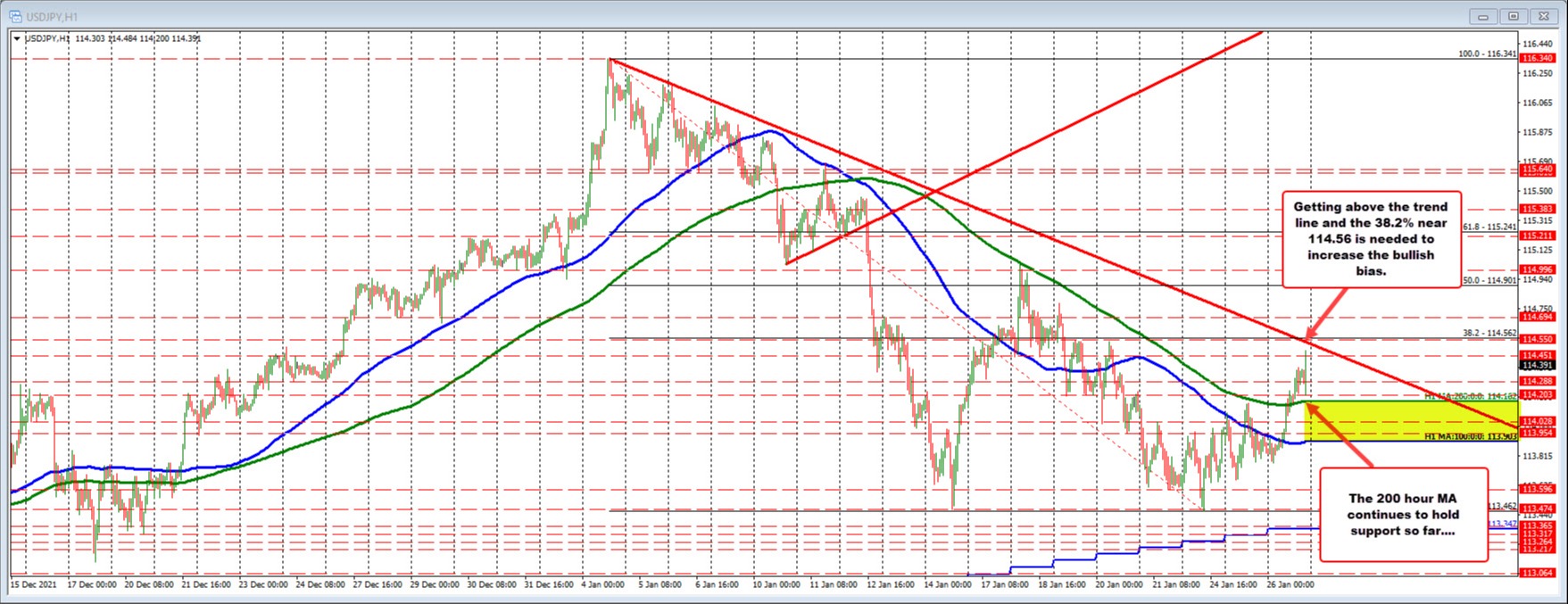
Task: Click the red price label 114.694
Action: pos(1537,317)
